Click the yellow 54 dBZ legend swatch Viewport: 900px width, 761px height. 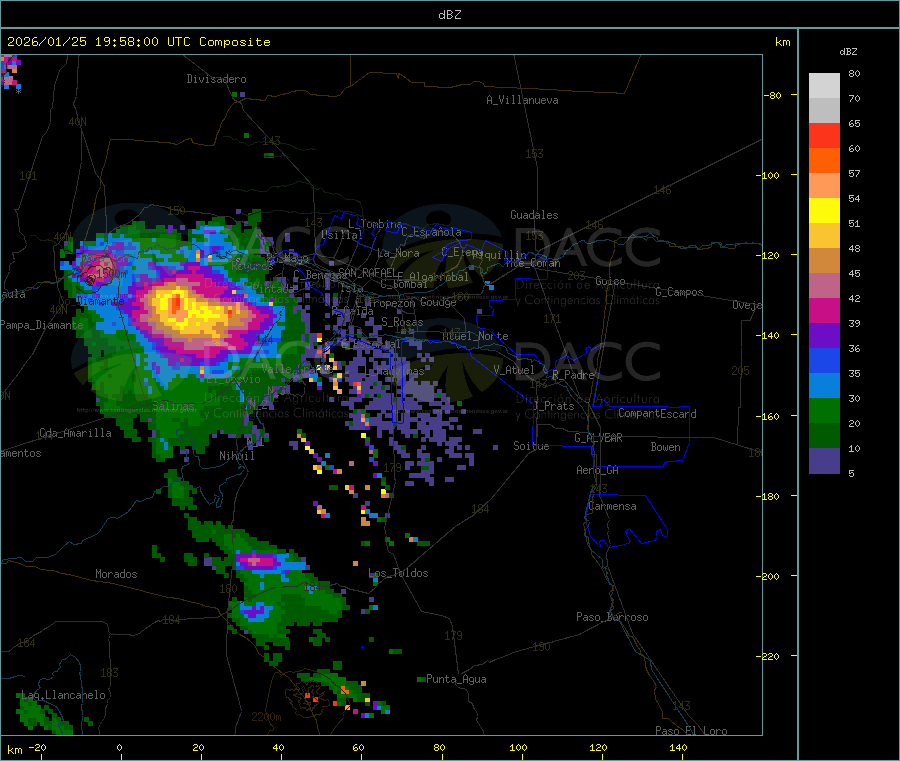pyautogui.click(x=824, y=211)
